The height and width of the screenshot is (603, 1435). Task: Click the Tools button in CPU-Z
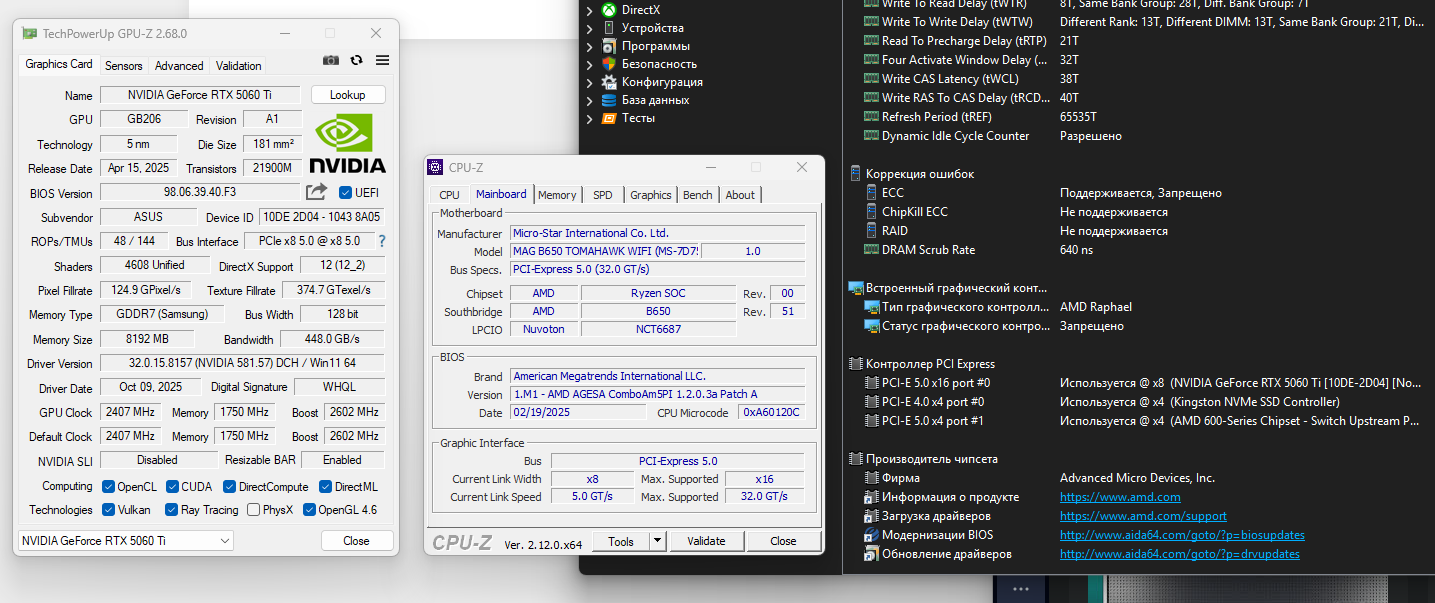621,541
